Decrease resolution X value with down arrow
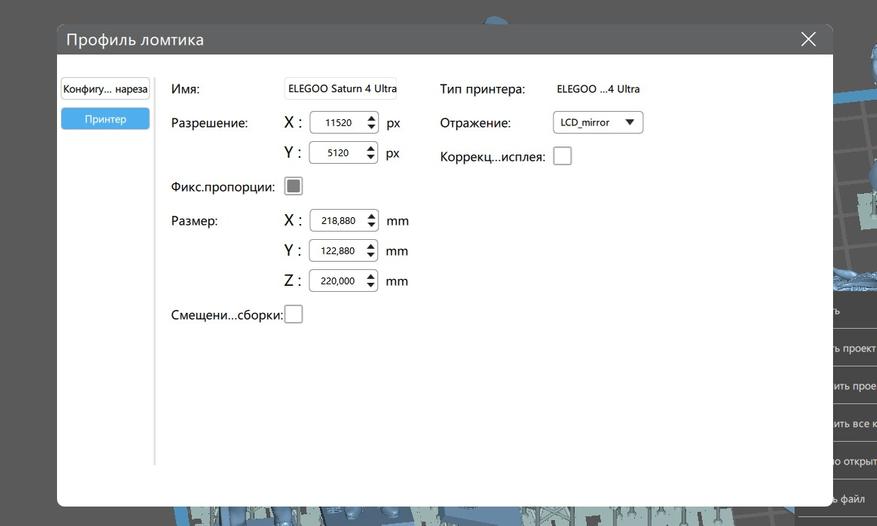Viewport: 877px width, 526px height. 372,127
